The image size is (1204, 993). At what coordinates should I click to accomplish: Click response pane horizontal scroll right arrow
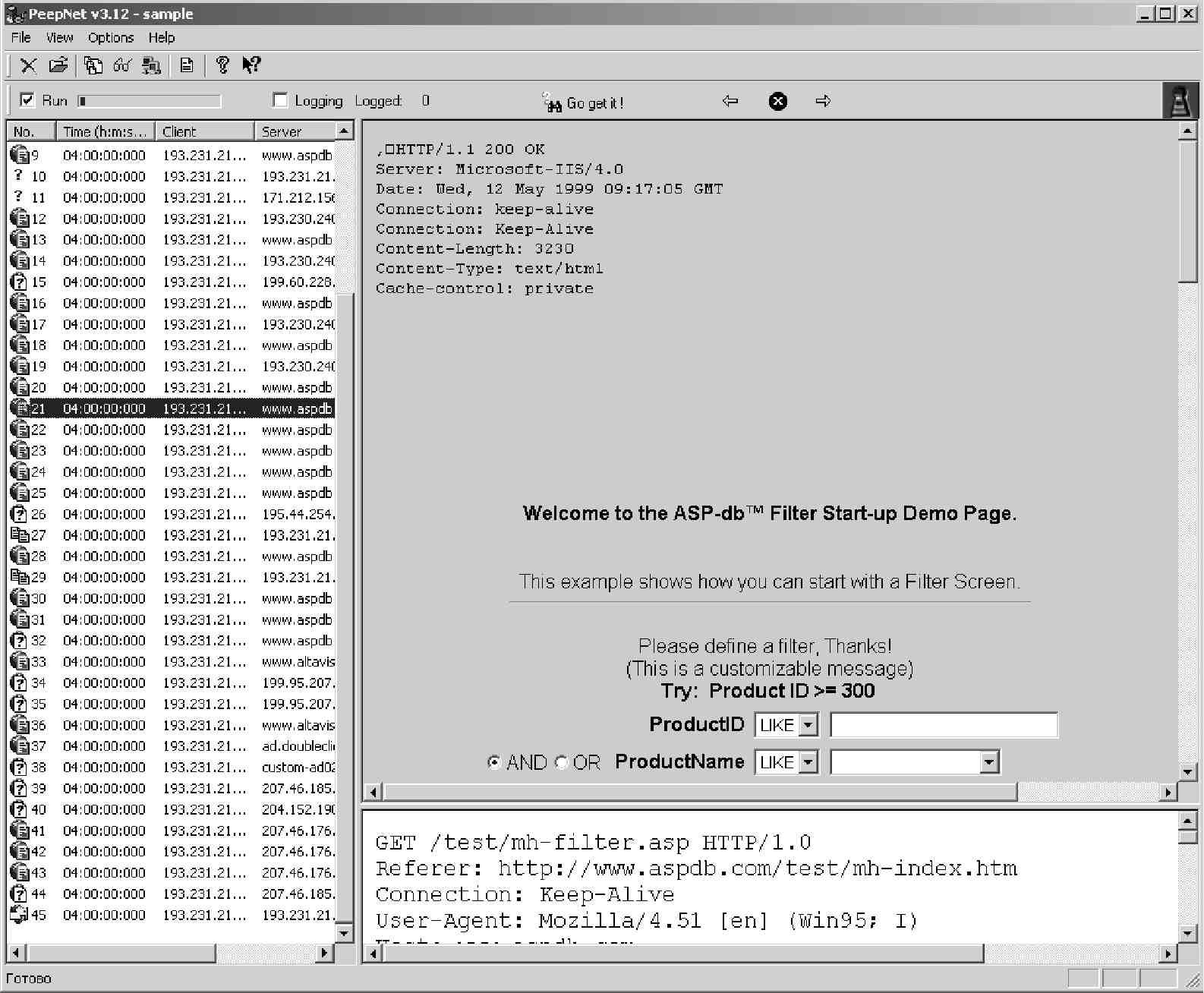point(1168,793)
